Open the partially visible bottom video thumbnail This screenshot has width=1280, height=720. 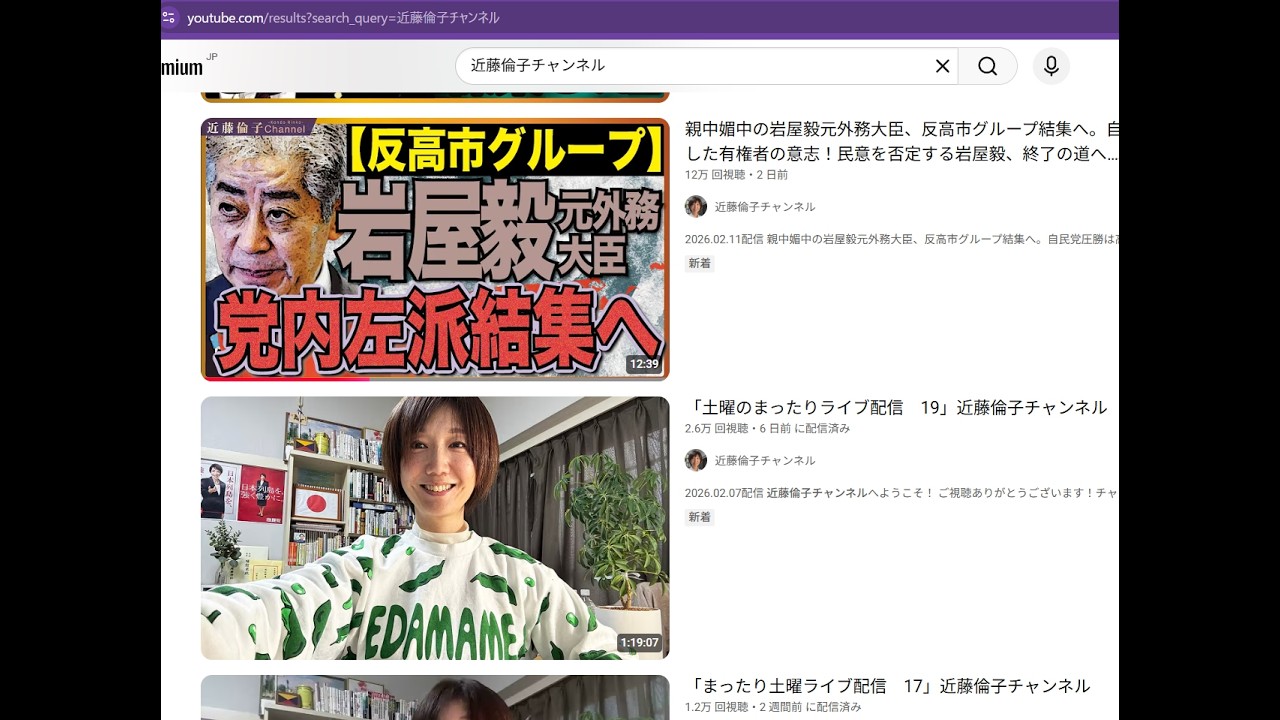pos(435,697)
